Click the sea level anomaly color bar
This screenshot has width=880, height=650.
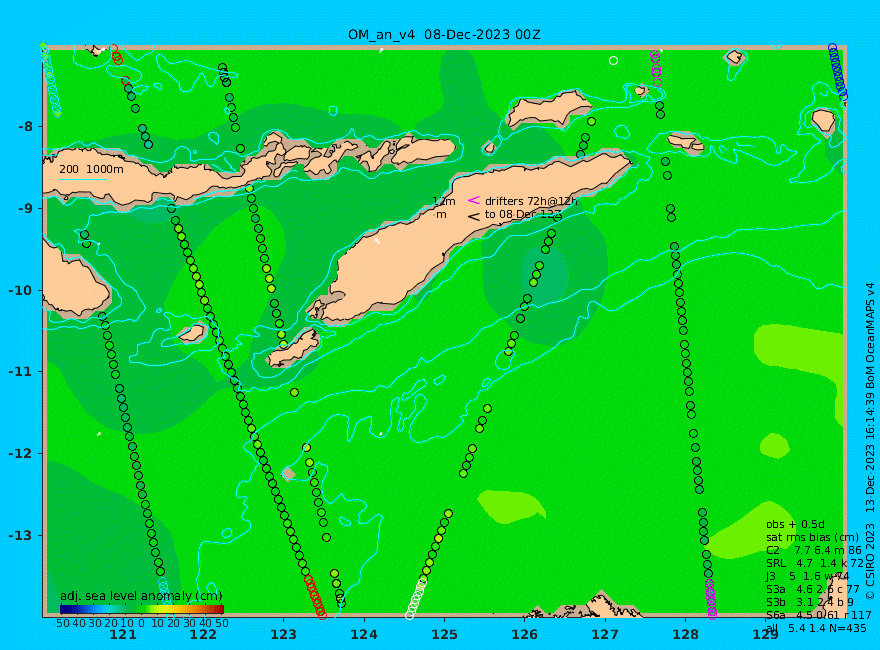(x=142, y=609)
